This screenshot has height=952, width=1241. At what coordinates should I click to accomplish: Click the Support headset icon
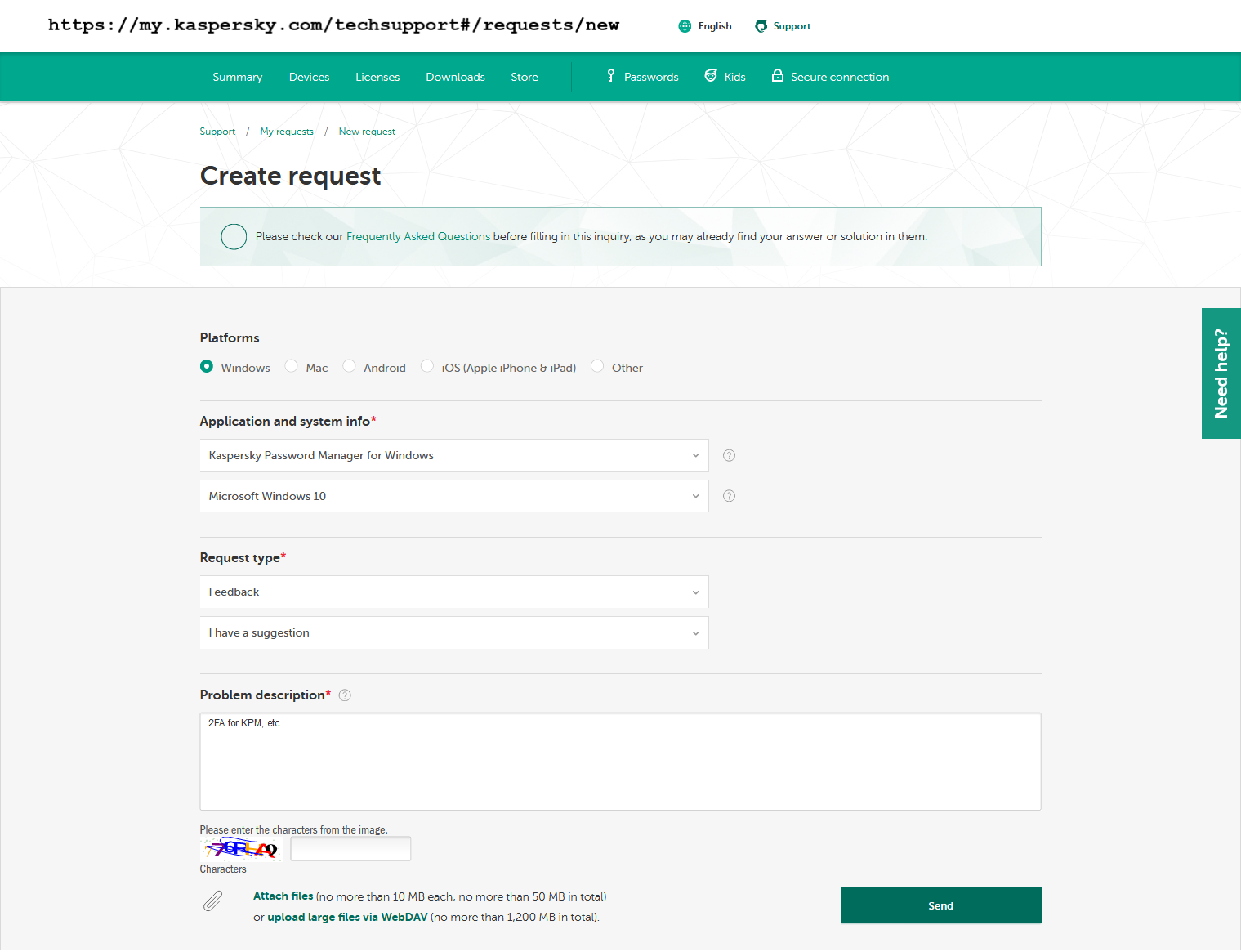coord(761,26)
